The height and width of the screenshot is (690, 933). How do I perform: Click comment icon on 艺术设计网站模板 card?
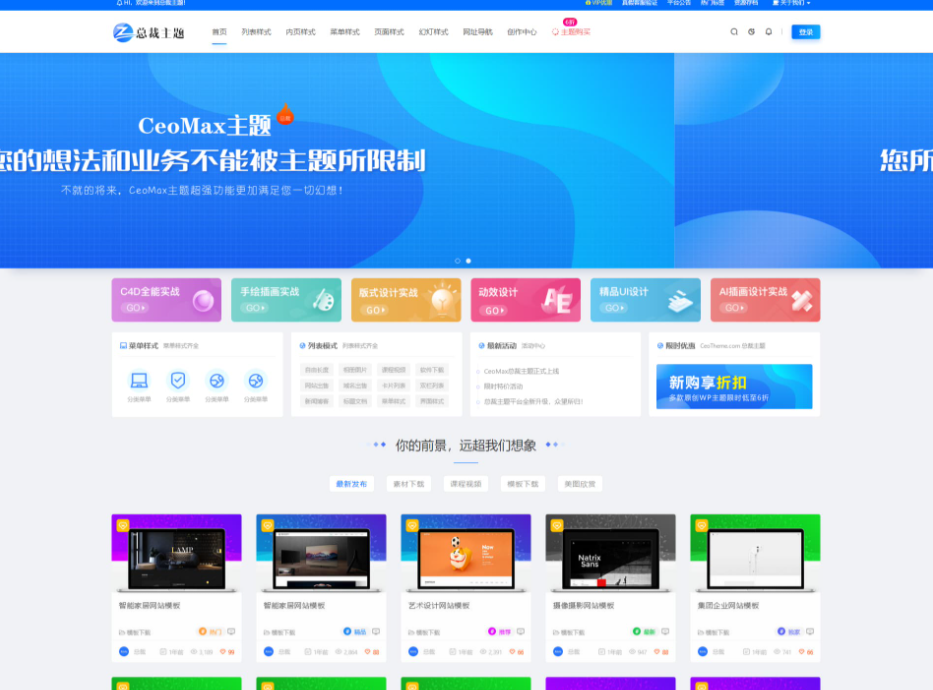tap(521, 632)
